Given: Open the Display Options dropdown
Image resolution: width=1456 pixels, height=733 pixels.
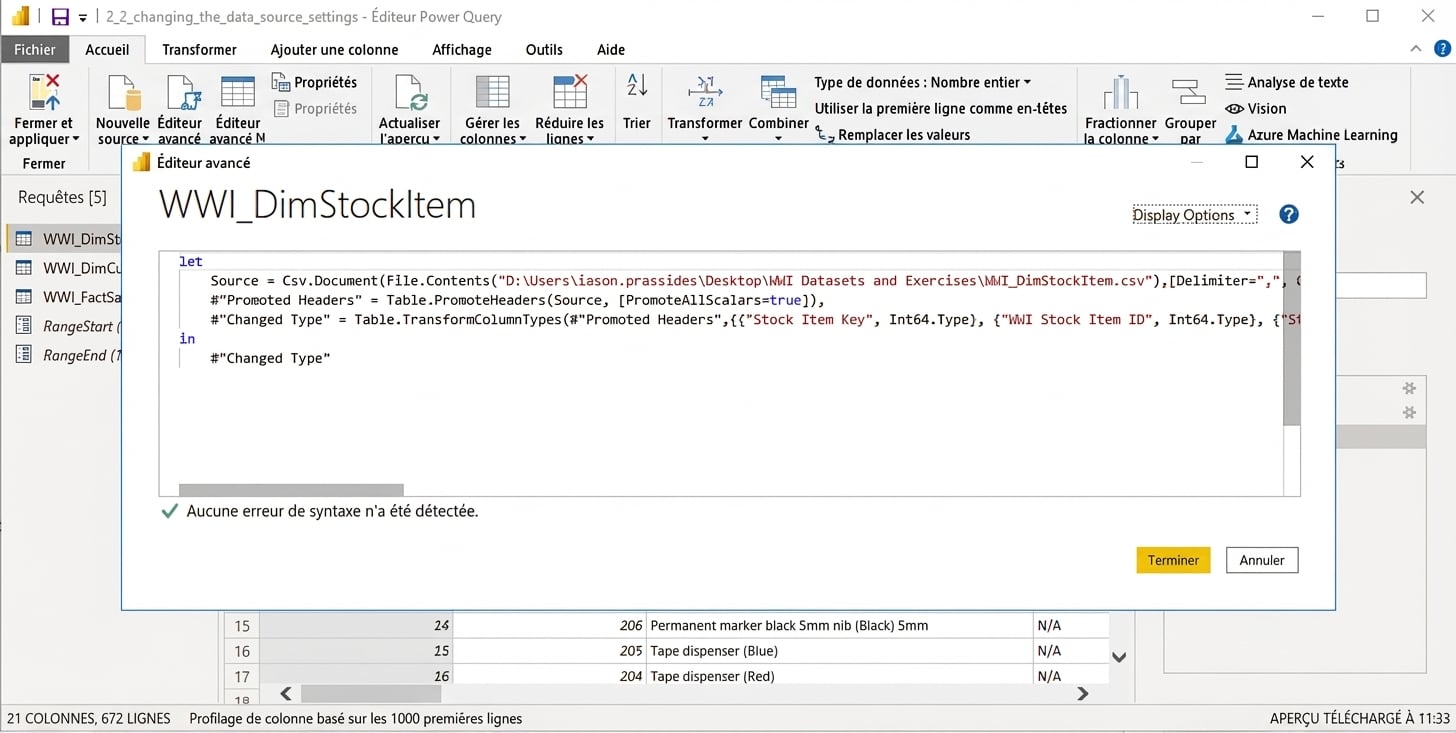Looking at the screenshot, I should pyautogui.click(x=1194, y=215).
